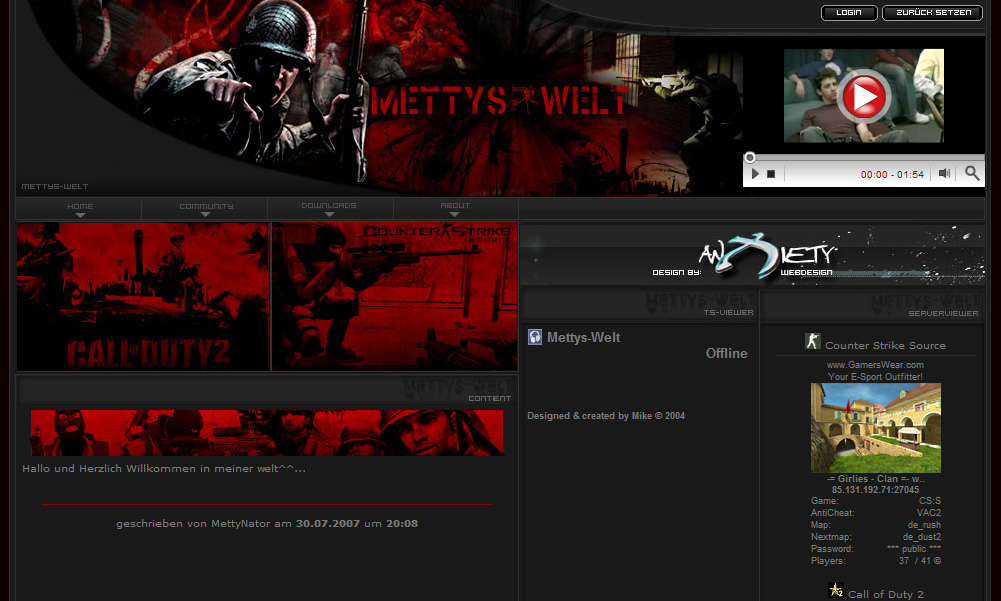Click the post date 30.07.2007

(327, 524)
